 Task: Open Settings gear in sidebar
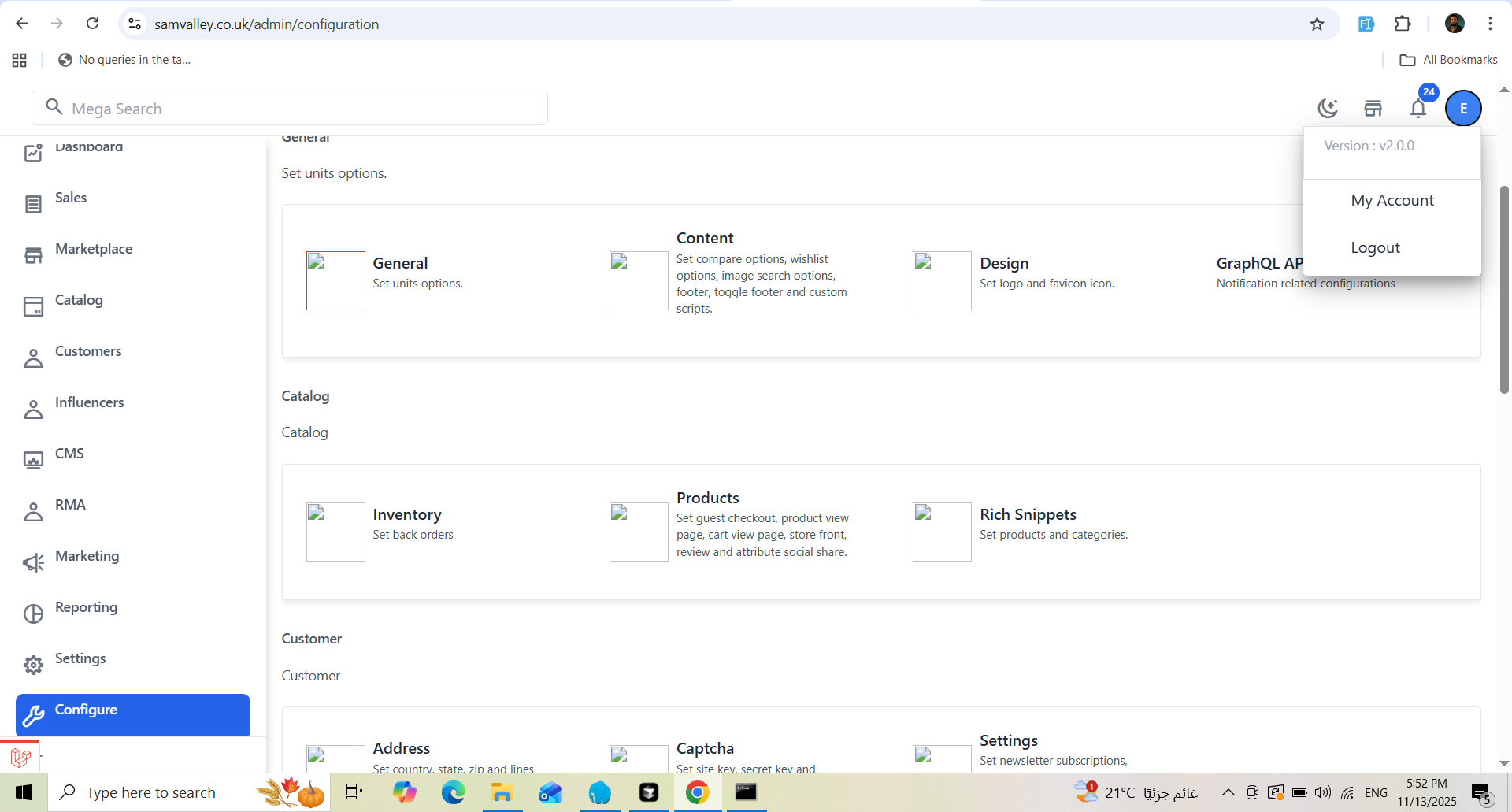tap(80, 658)
